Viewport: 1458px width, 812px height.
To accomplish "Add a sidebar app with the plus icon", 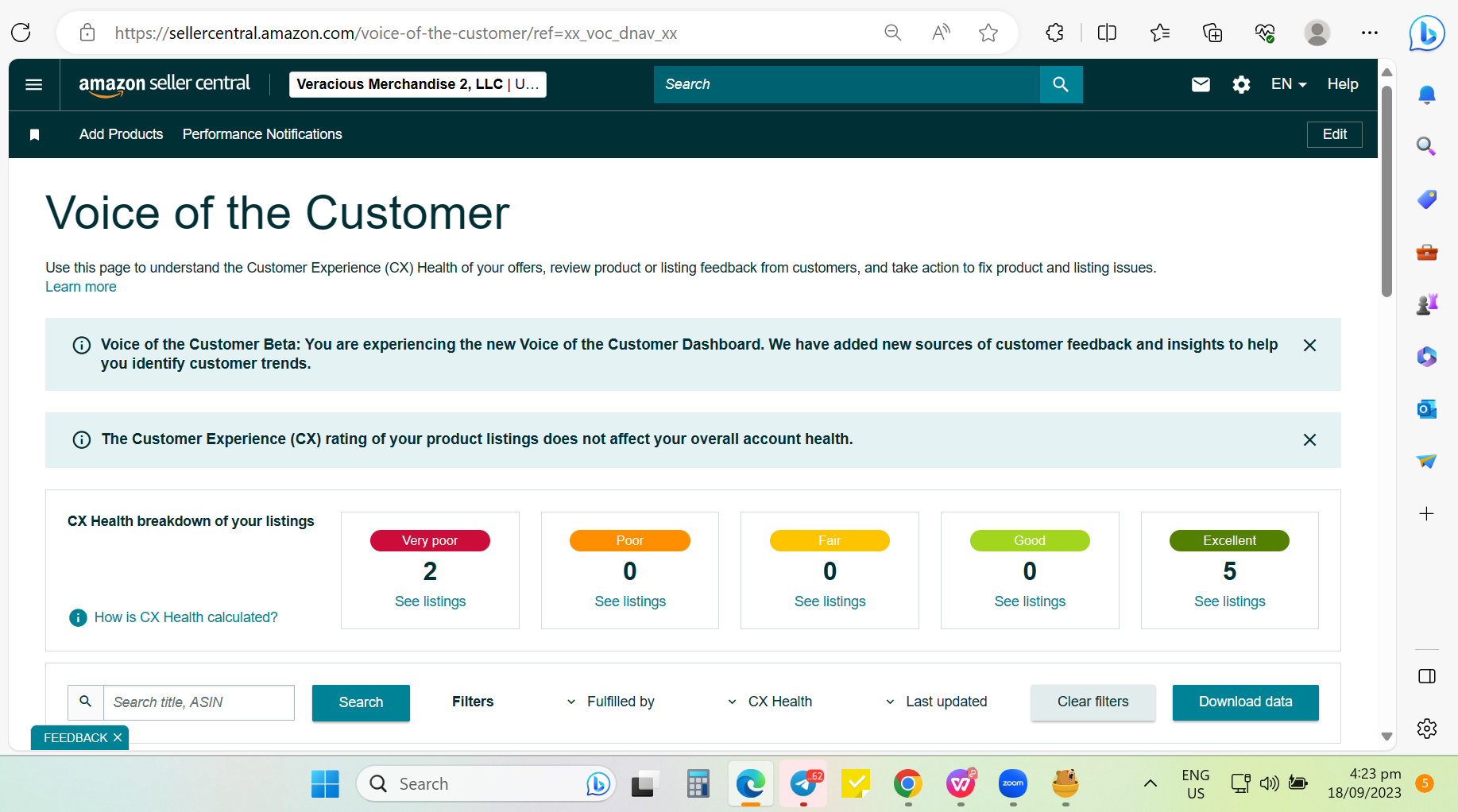I will (x=1427, y=514).
